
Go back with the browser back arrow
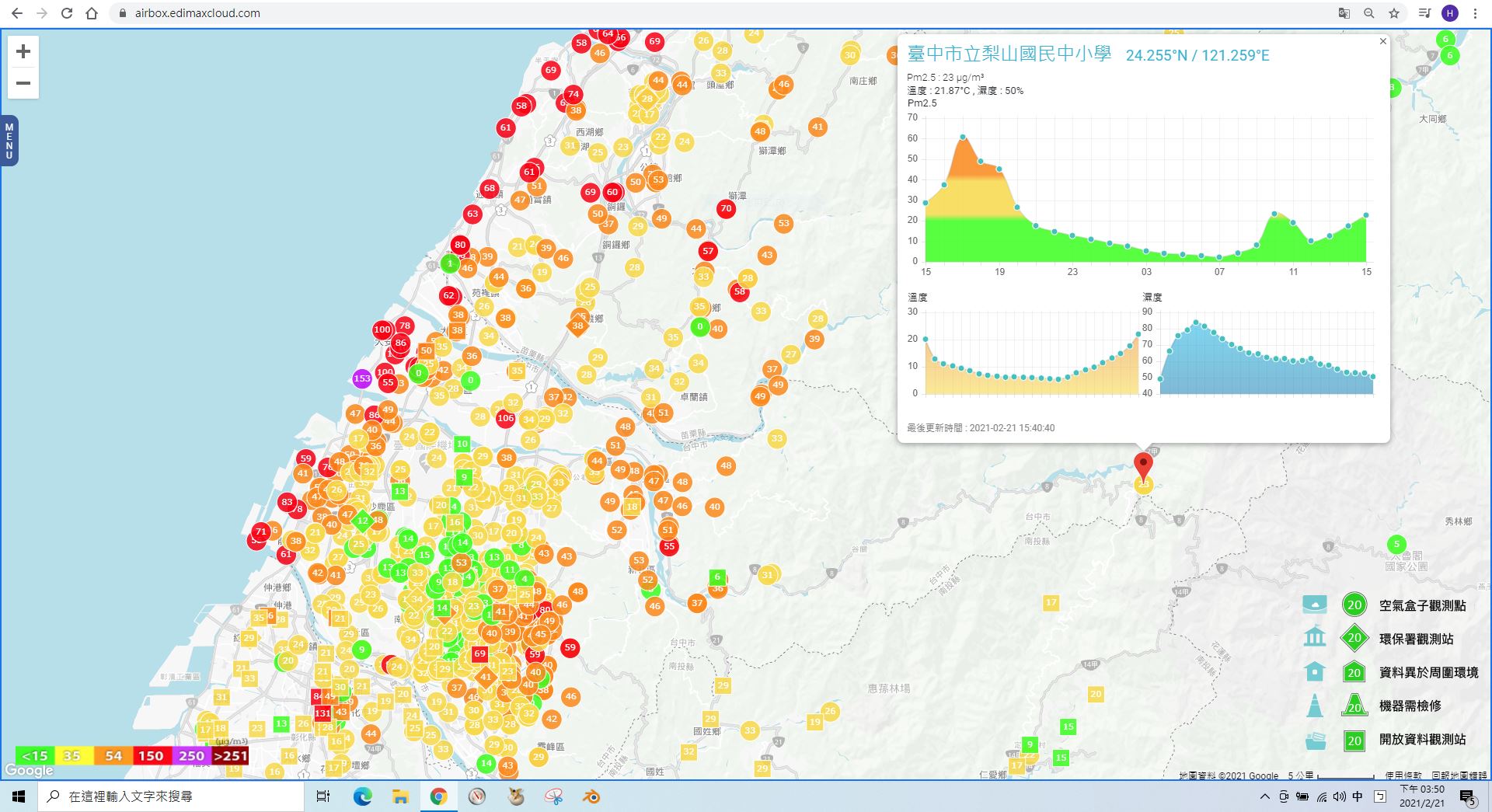click(x=17, y=13)
